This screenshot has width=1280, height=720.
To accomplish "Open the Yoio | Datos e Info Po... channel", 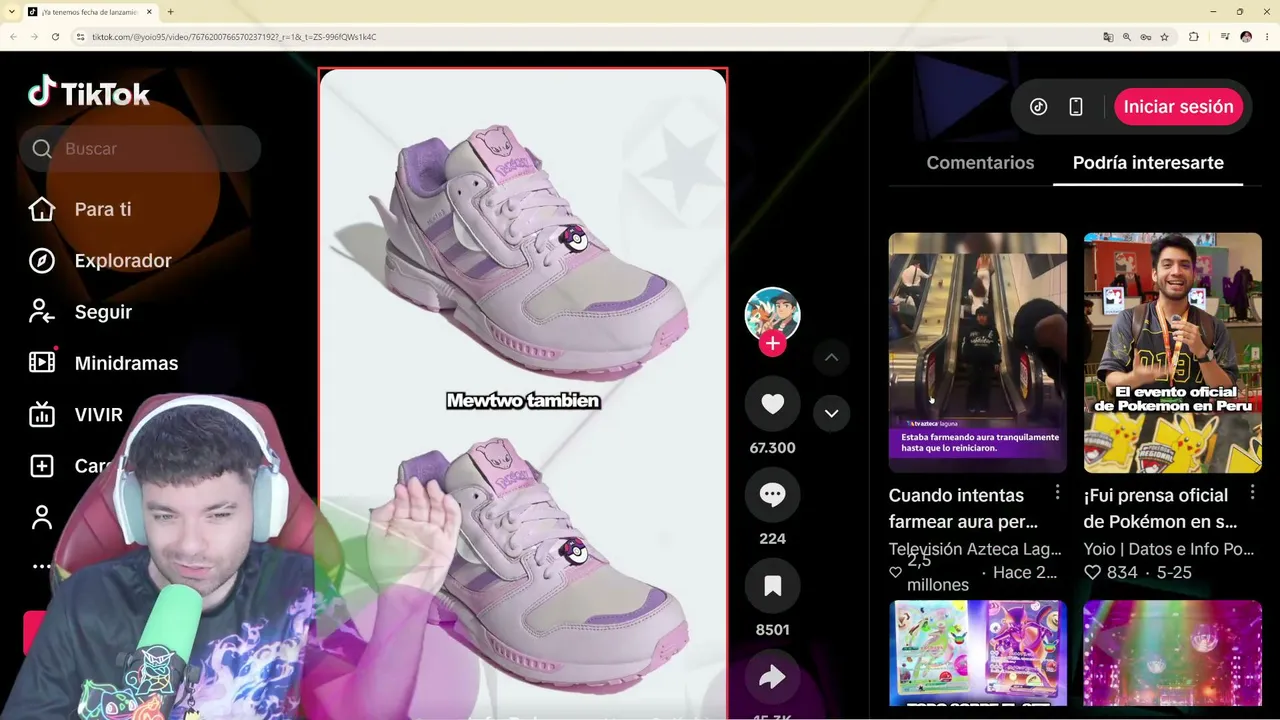I will [1168, 549].
